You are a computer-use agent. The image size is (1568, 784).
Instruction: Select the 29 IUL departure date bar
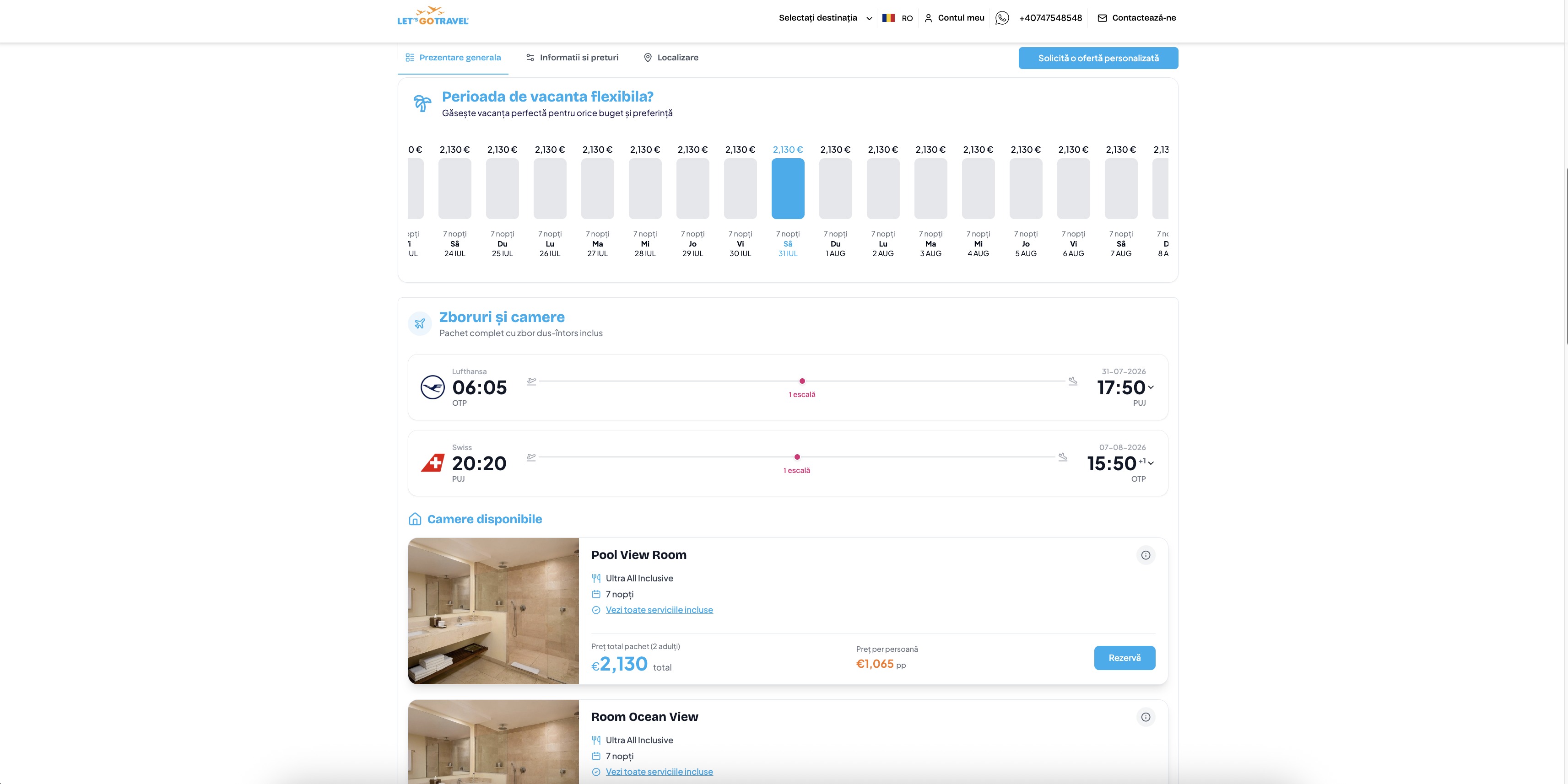coord(693,188)
